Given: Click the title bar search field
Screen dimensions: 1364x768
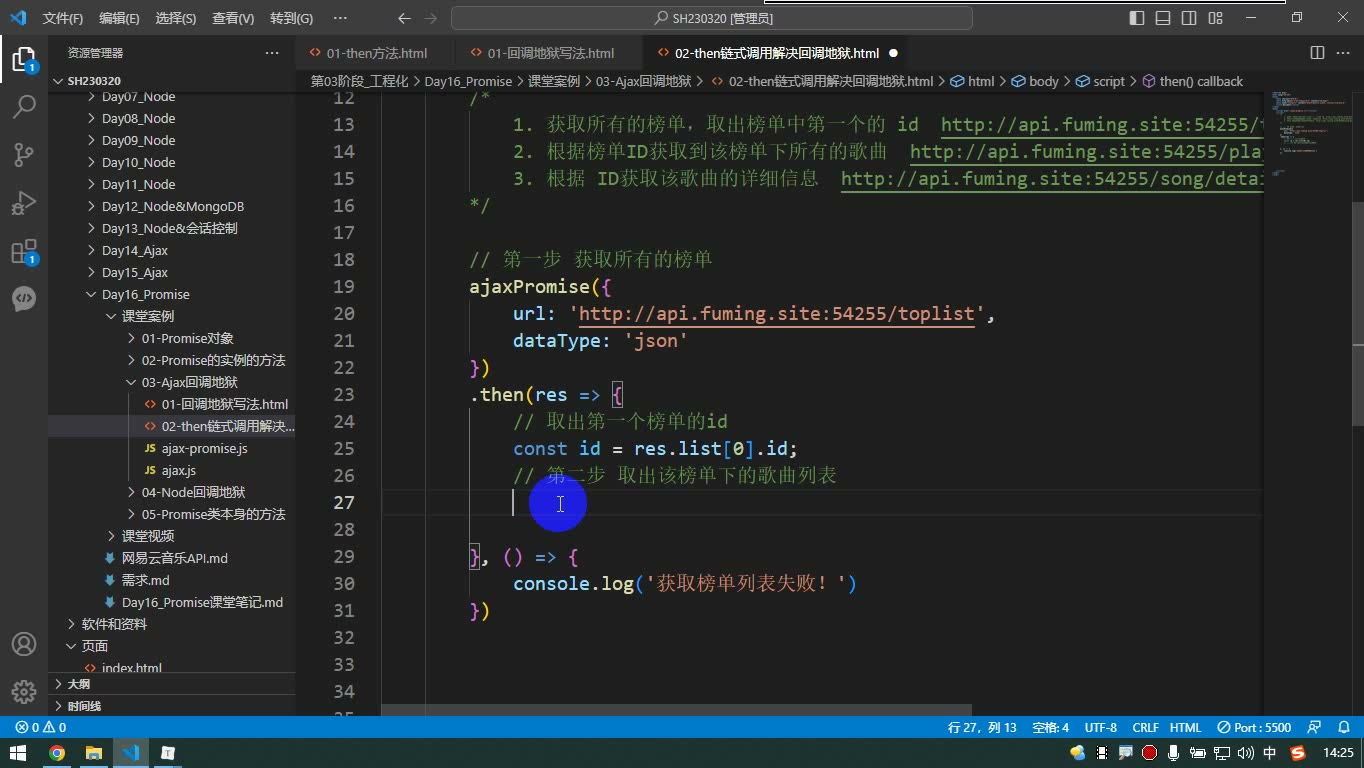Looking at the screenshot, I should [x=712, y=18].
